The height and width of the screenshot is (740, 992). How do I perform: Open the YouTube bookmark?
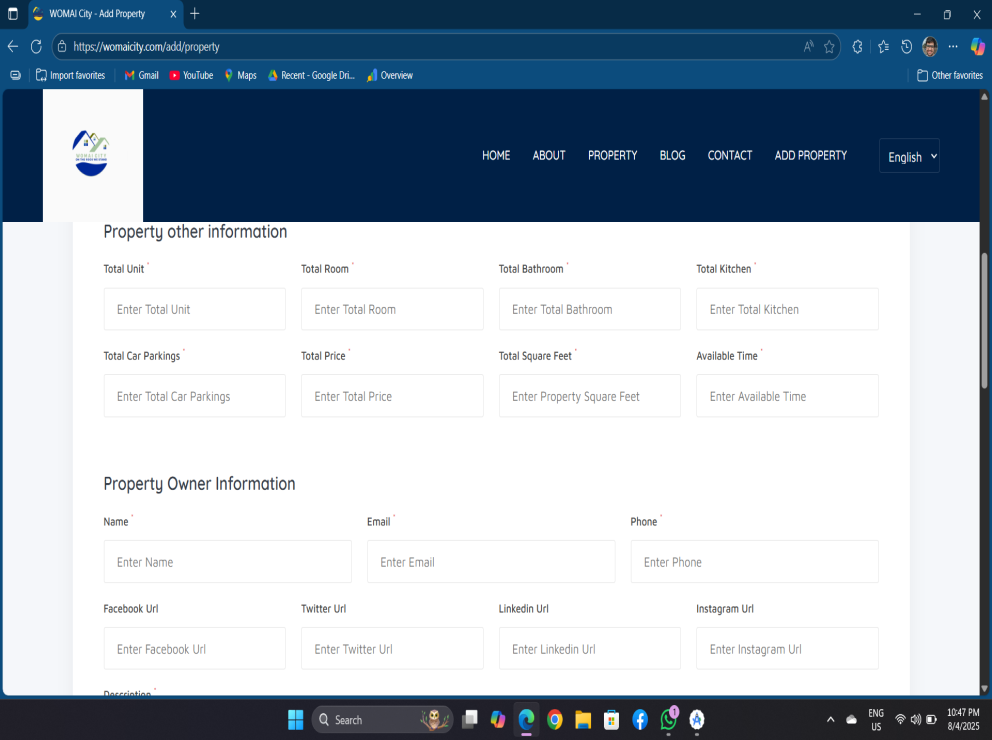point(191,75)
